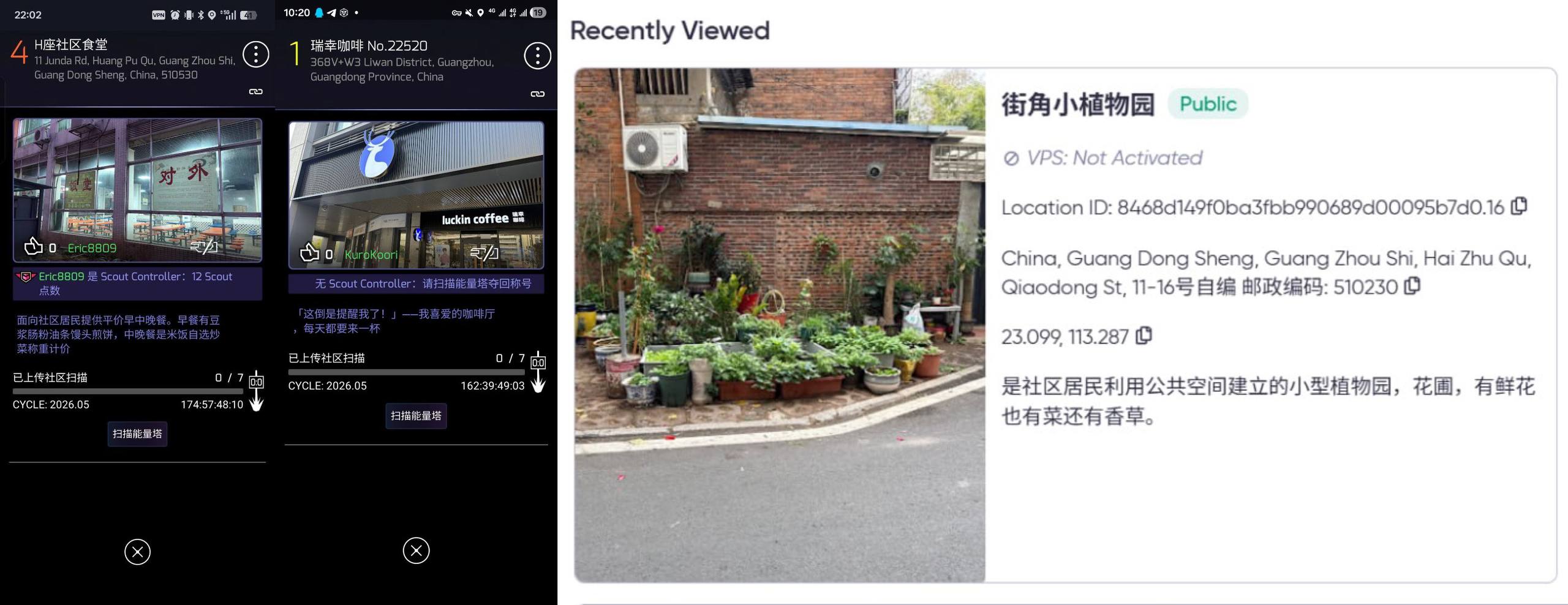Open KuroKoori photo credit name

pos(371,254)
